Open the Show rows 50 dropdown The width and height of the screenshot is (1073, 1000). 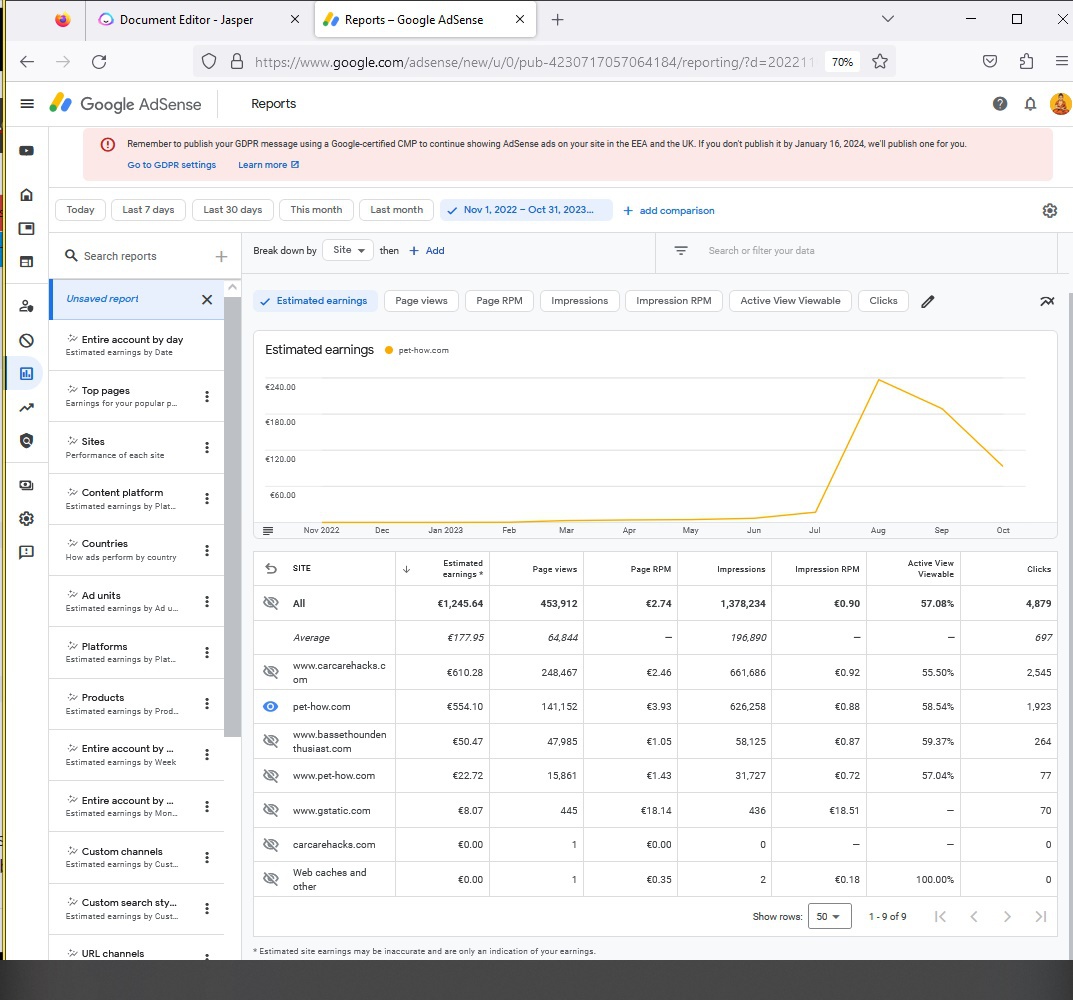click(x=829, y=916)
